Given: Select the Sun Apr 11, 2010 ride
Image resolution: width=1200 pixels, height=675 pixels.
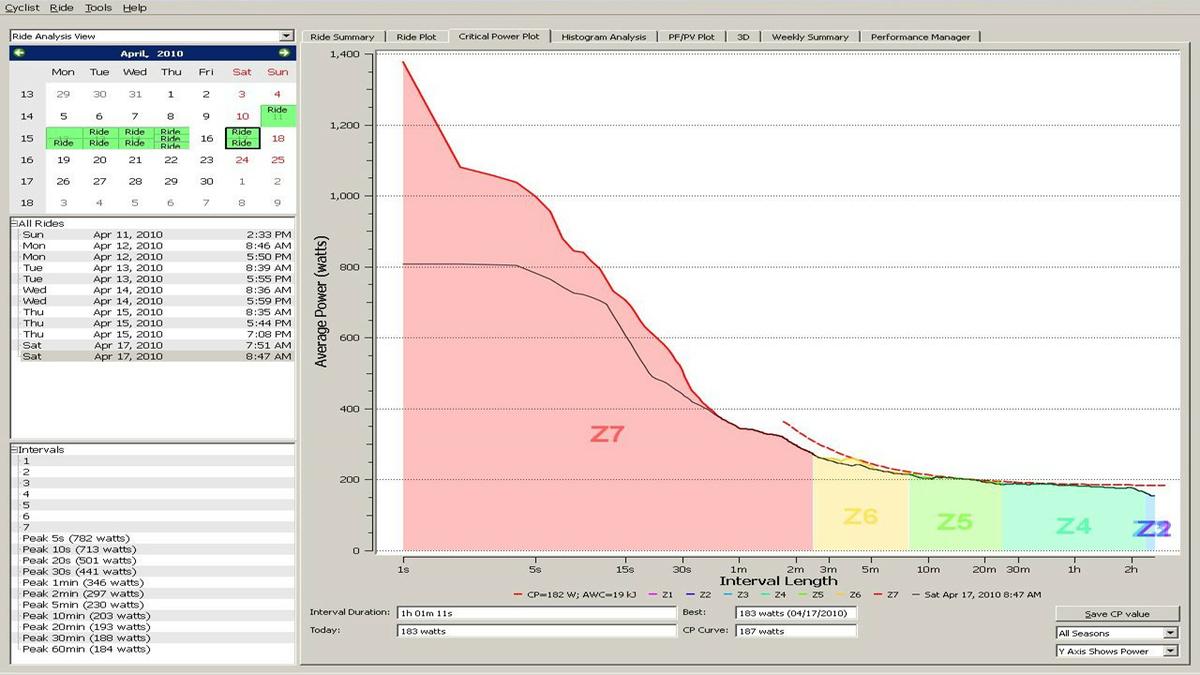Looking at the screenshot, I should [x=156, y=234].
